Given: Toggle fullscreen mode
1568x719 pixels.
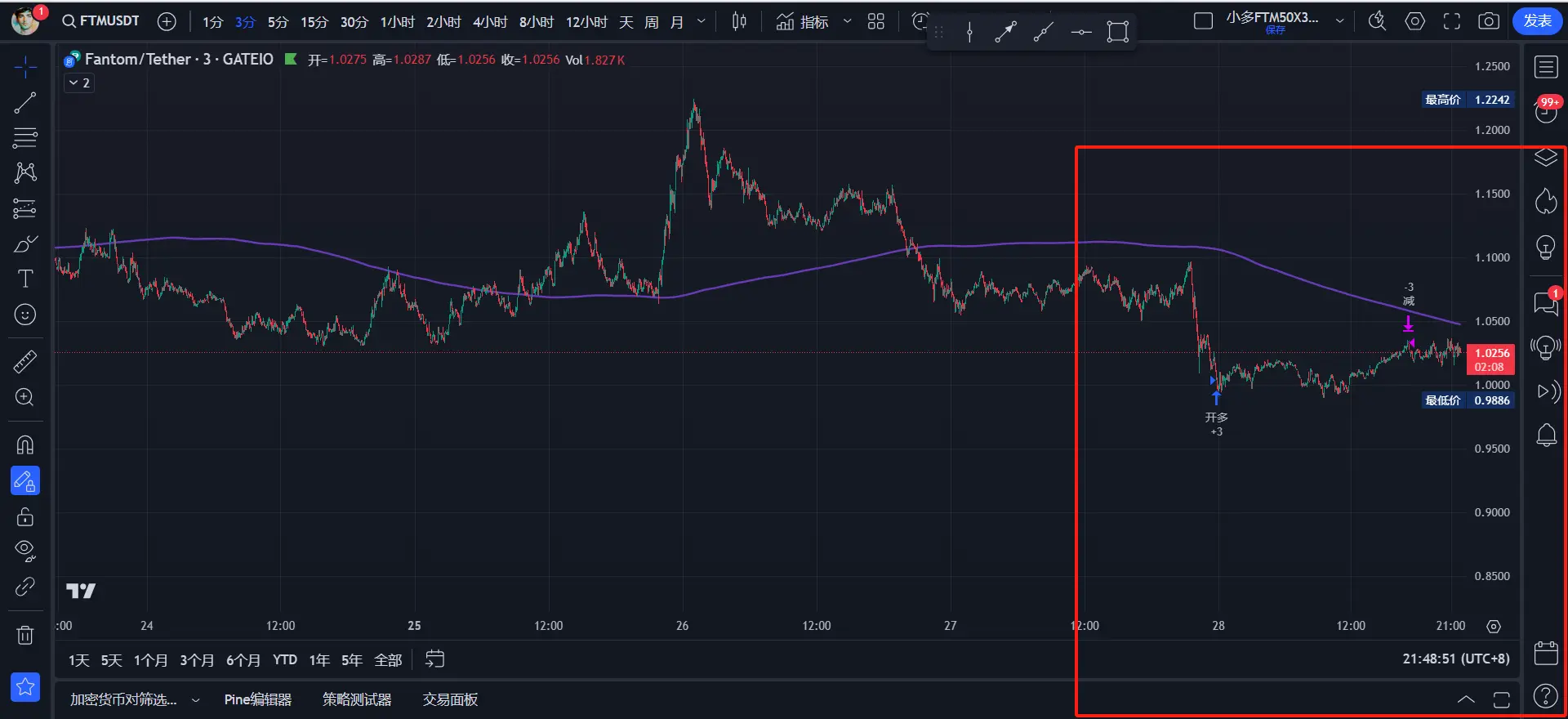Looking at the screenshot, I should (x=1452, y=21).
